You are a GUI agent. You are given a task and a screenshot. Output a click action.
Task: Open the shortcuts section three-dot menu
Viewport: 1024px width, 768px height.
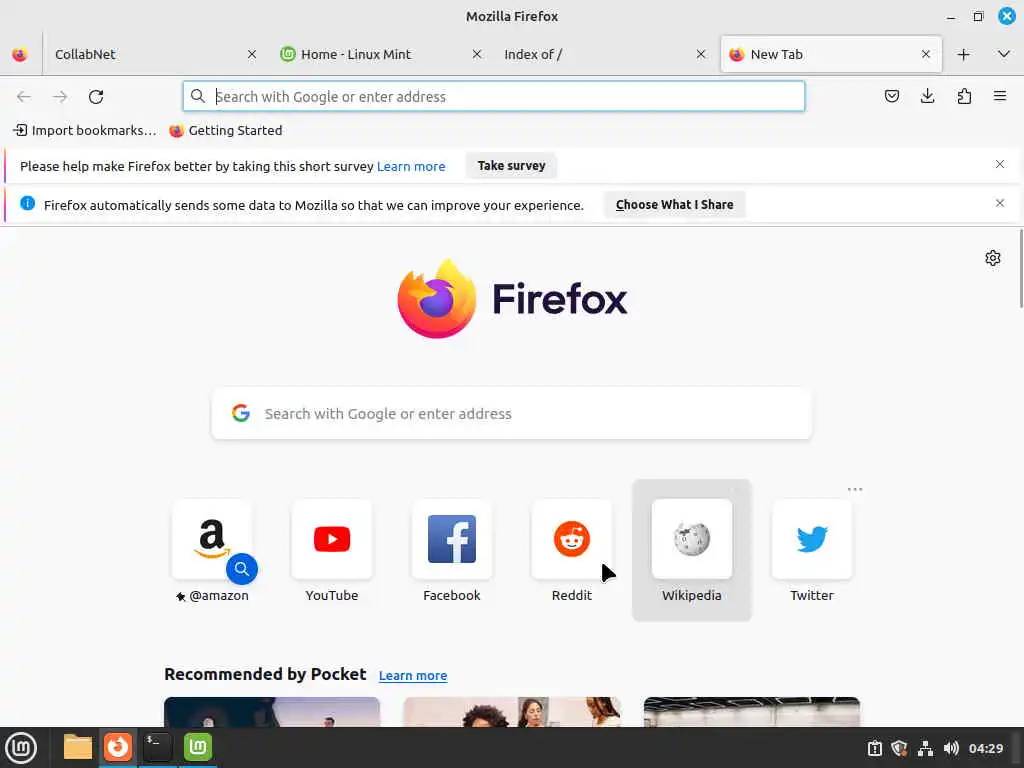(855, 489)
